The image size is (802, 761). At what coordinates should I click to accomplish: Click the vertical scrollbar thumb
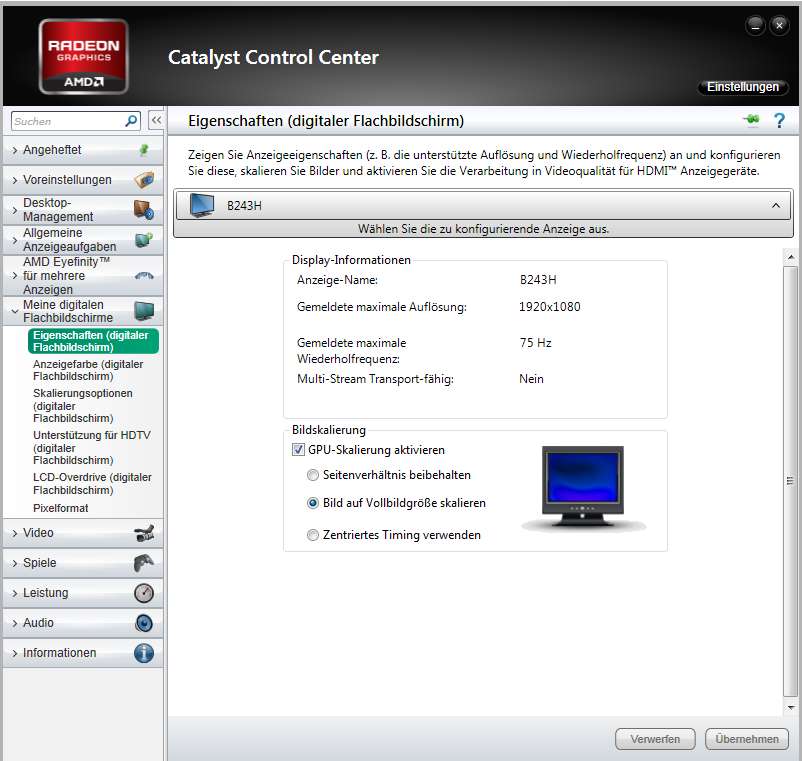pyautogui.click(x=790, y=481)
